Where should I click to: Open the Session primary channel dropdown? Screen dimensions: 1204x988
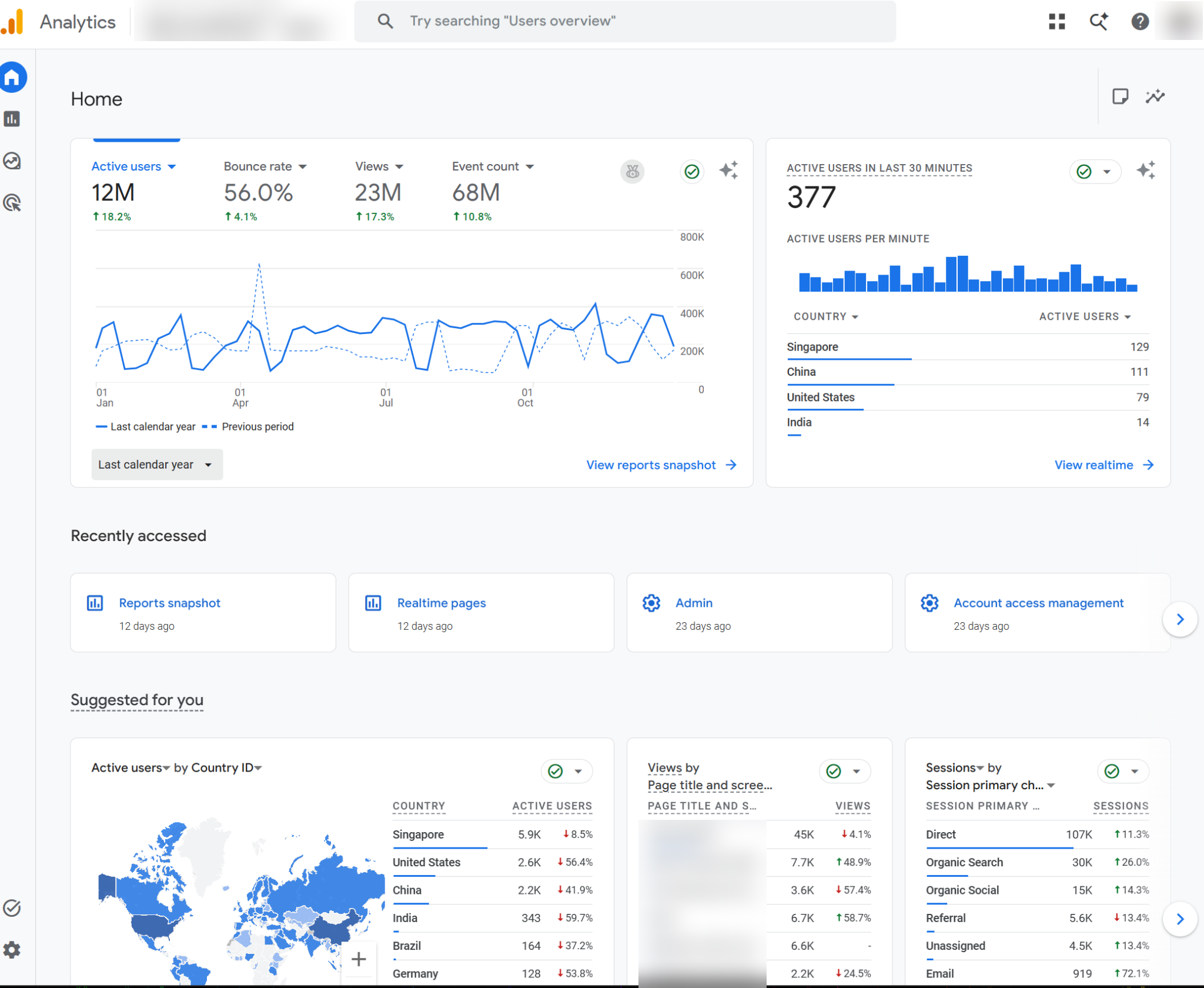pos(991,785)
